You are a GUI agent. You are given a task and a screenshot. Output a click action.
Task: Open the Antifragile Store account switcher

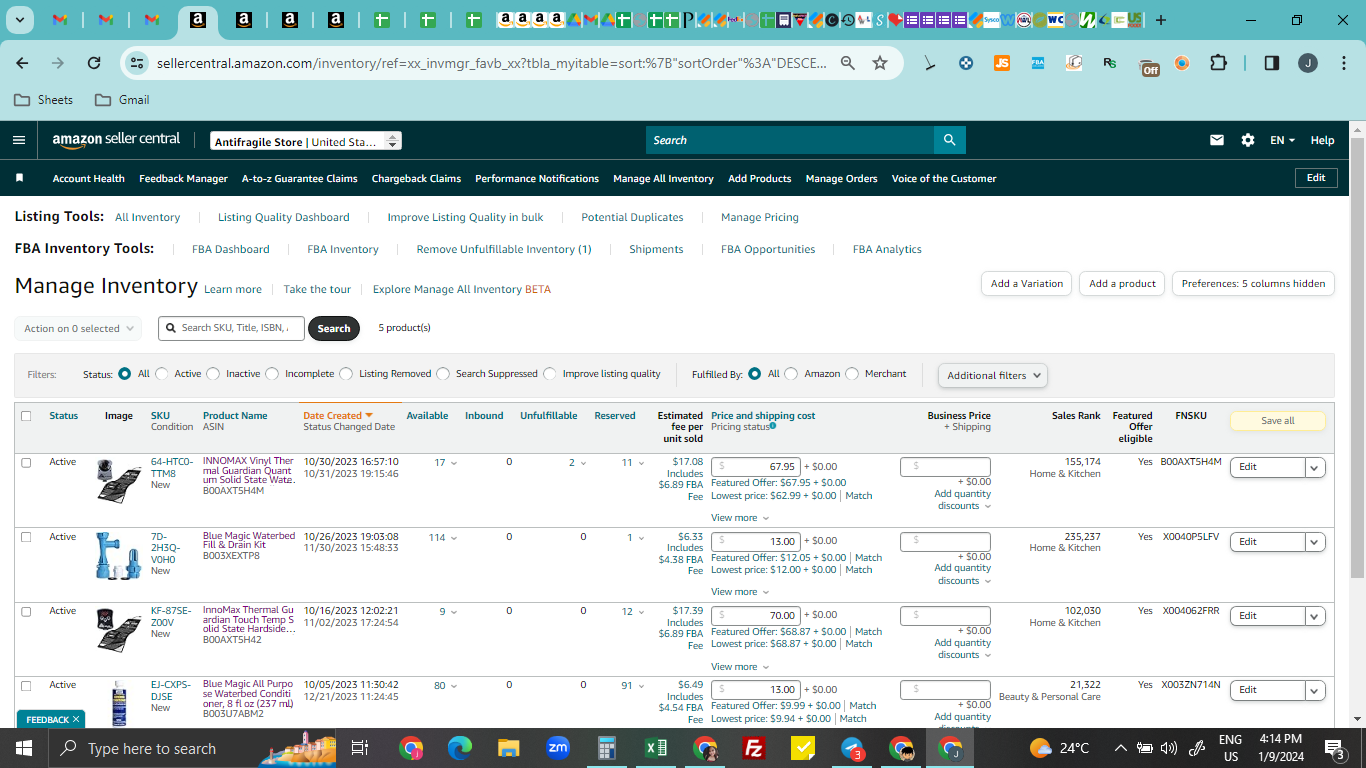coord(306,141)
